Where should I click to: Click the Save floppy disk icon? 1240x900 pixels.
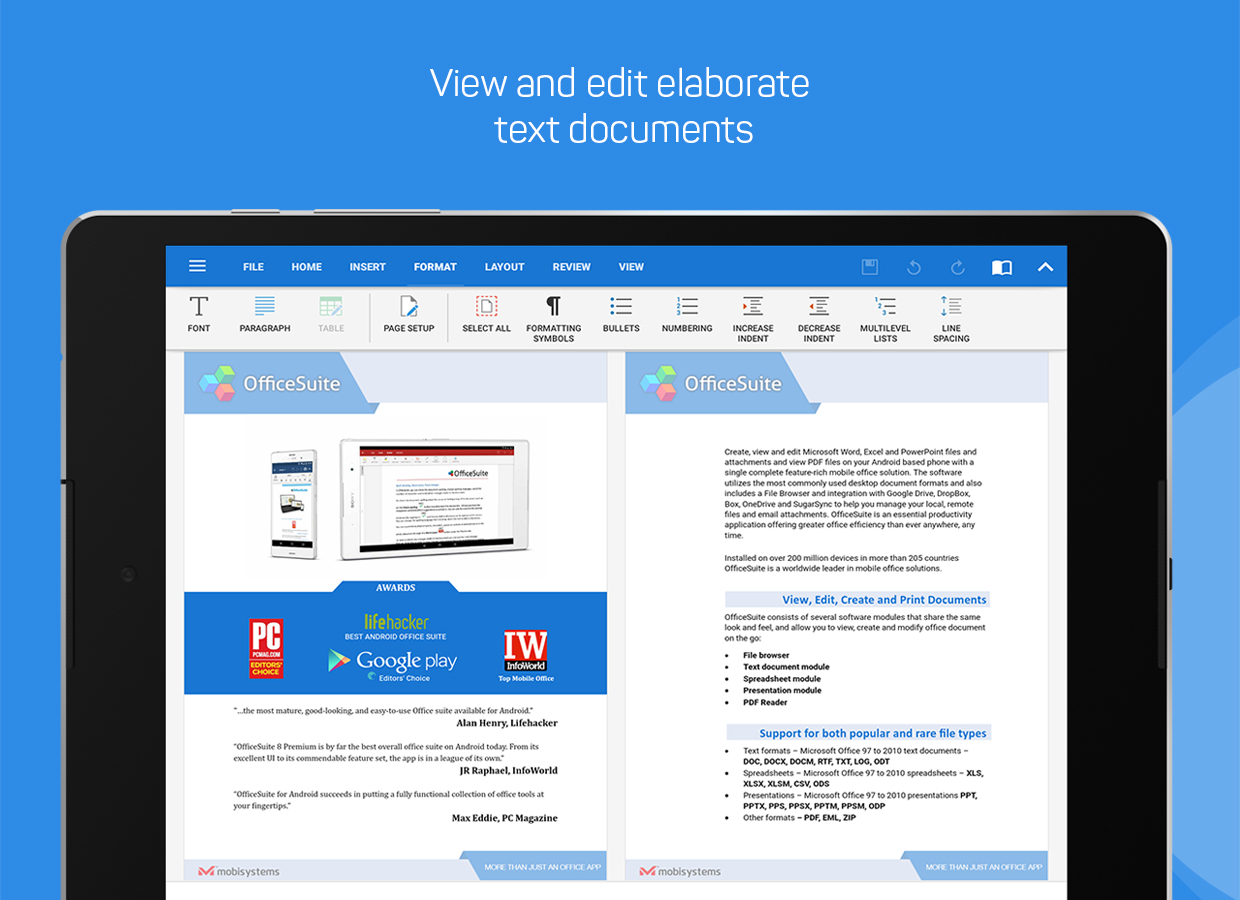tap(869, 267)
